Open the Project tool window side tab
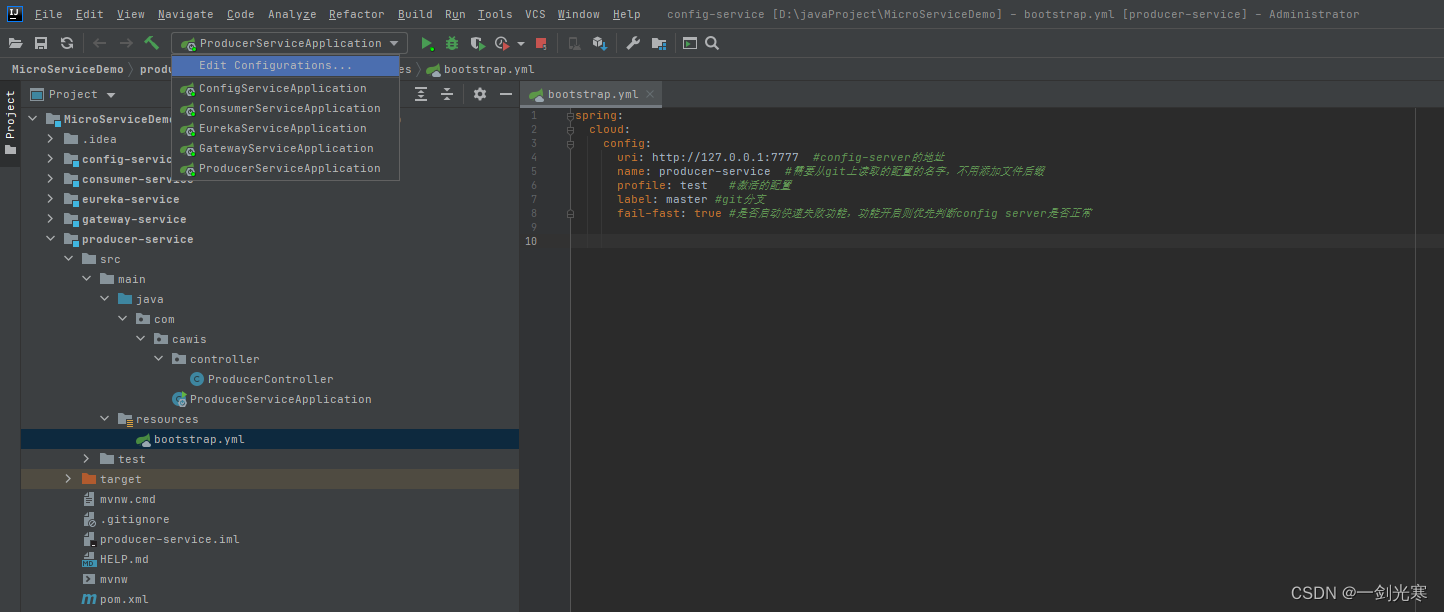Viewport: 1444px width, 612px height. [x=10, y=123]
